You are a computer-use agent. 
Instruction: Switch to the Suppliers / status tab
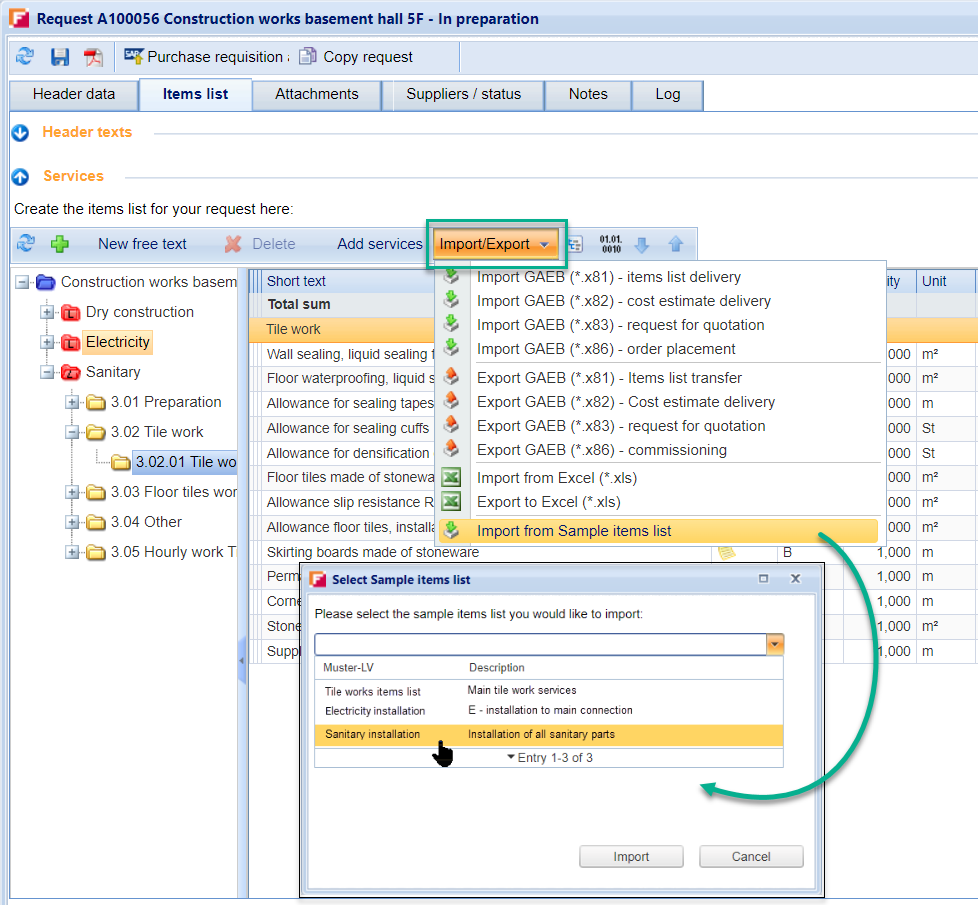click(x=463, y=94)
